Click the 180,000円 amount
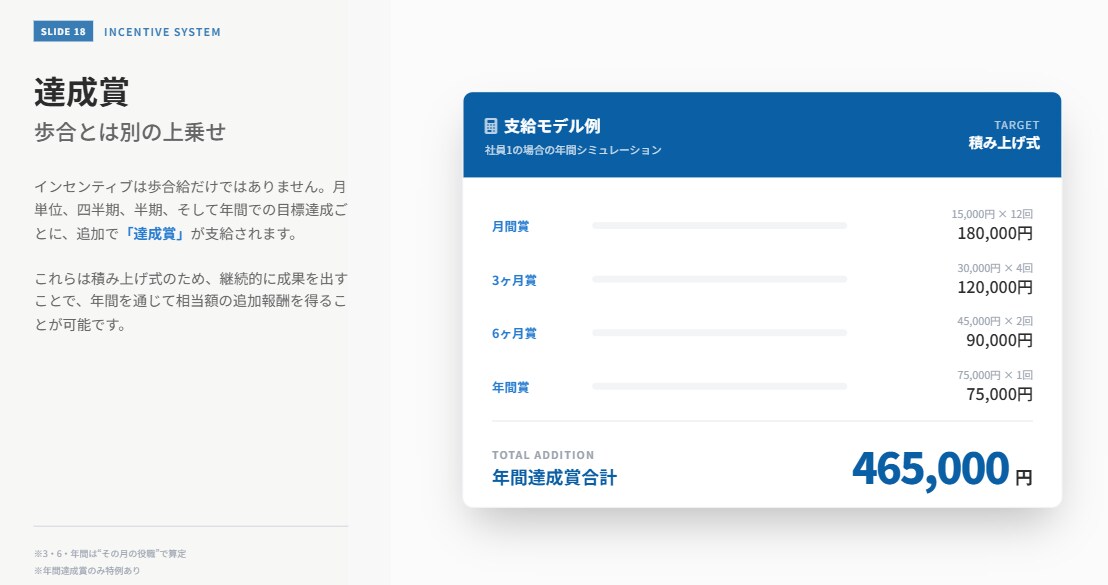The width and height of the screenshot is (1108, 585). click(995, 233)
